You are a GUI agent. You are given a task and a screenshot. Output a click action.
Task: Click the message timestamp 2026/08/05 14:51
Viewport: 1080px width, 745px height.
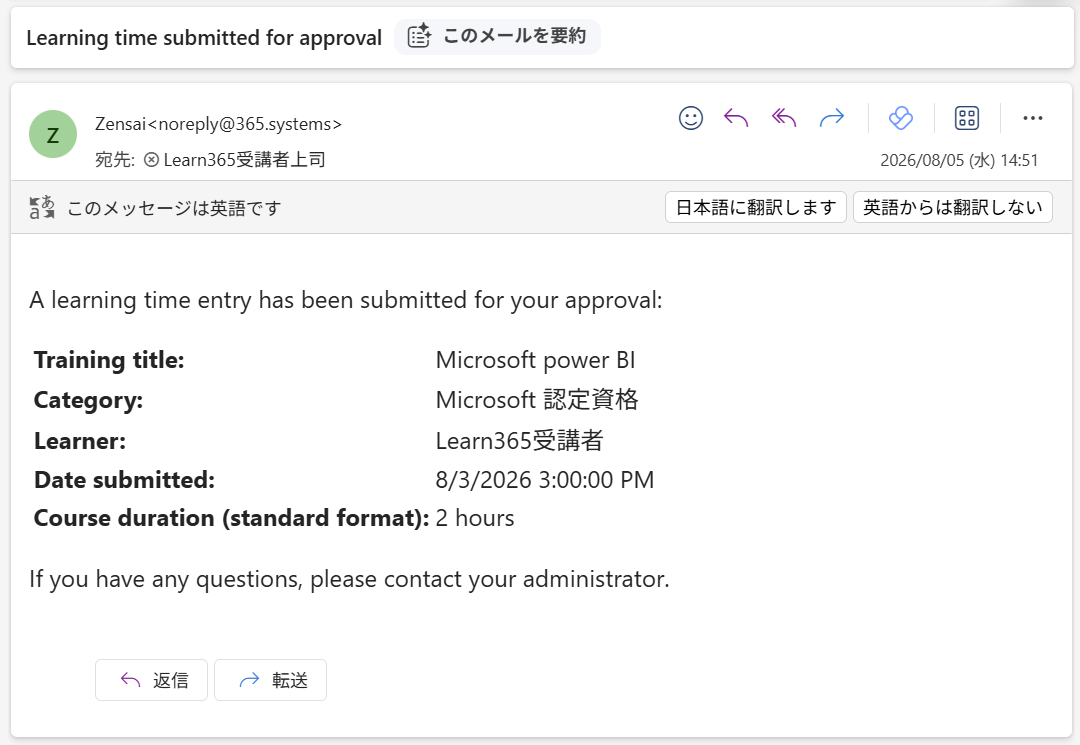[959, 160]
